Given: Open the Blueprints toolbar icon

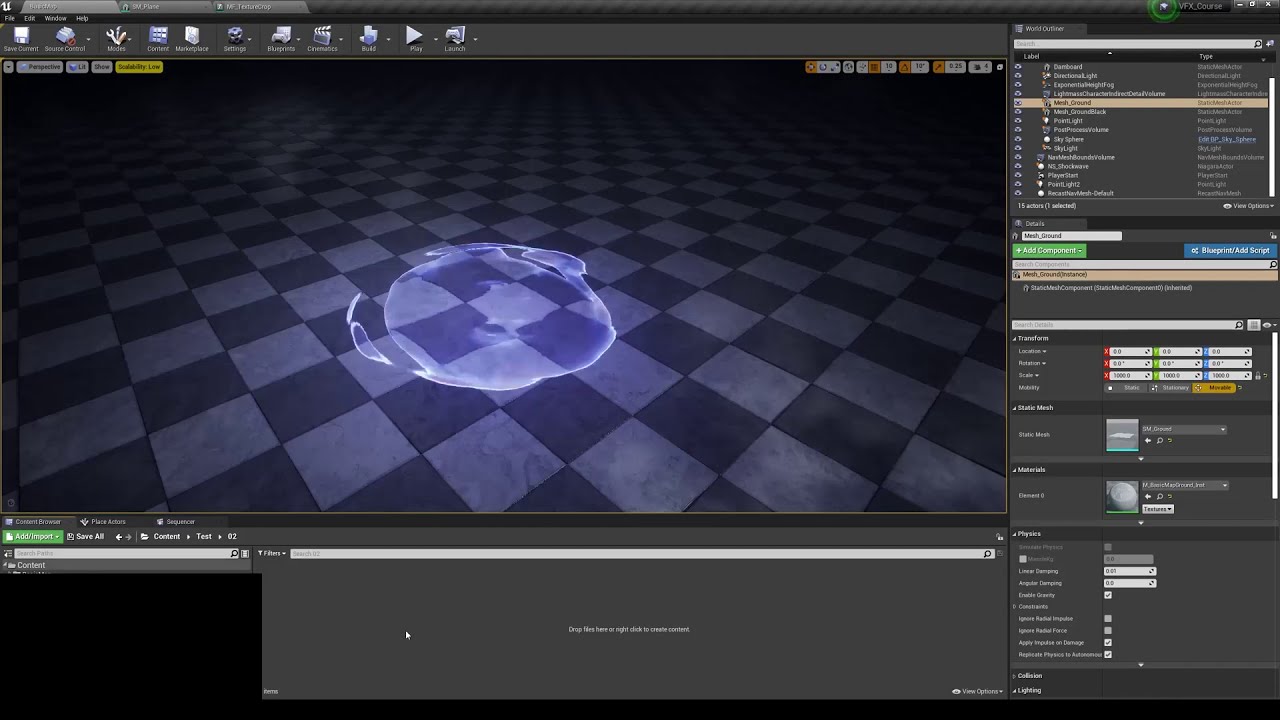Looking at the screenshot, I should pos(281,39).
